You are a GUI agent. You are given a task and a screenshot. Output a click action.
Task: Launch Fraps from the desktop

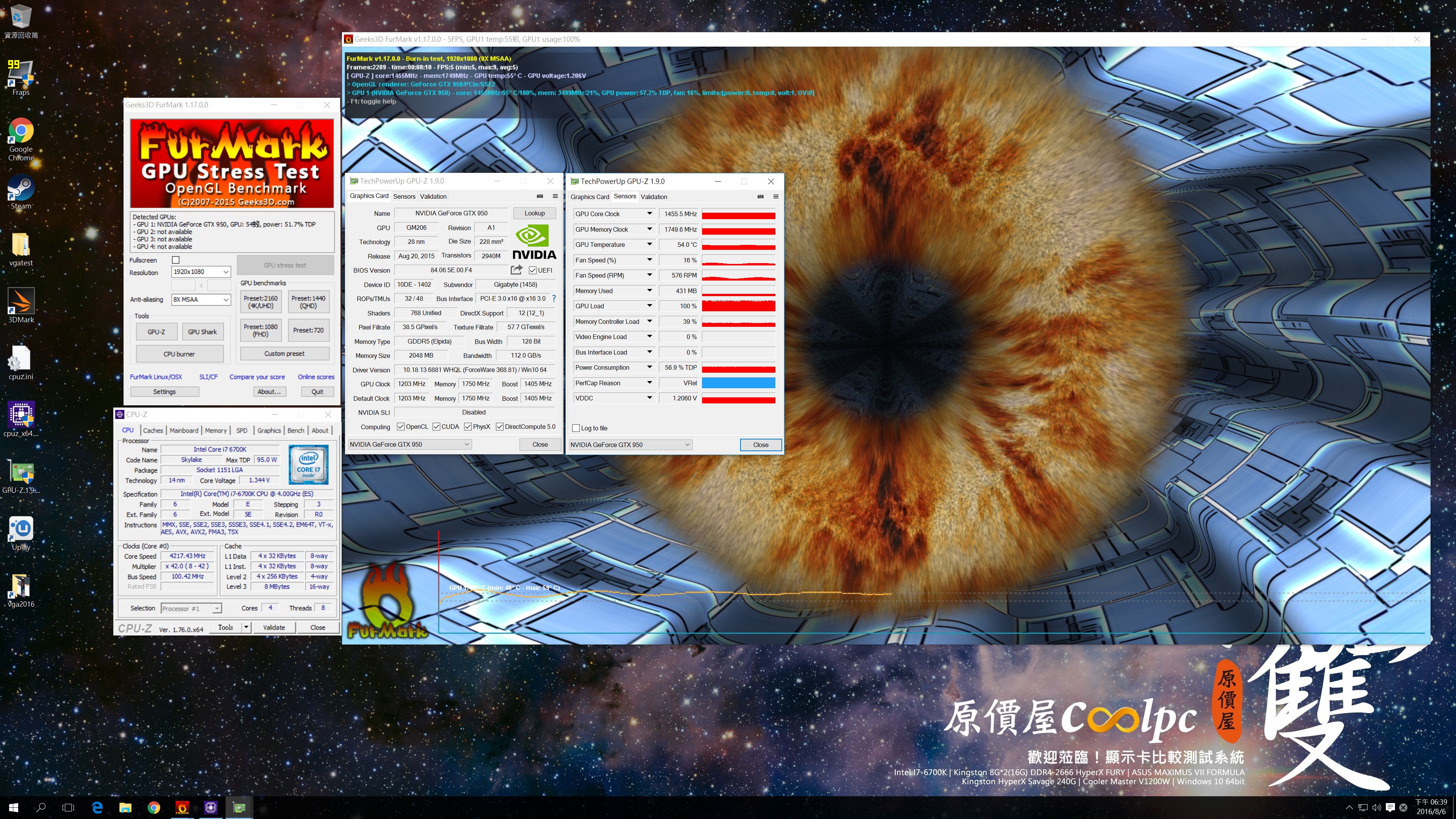point(21,78)
